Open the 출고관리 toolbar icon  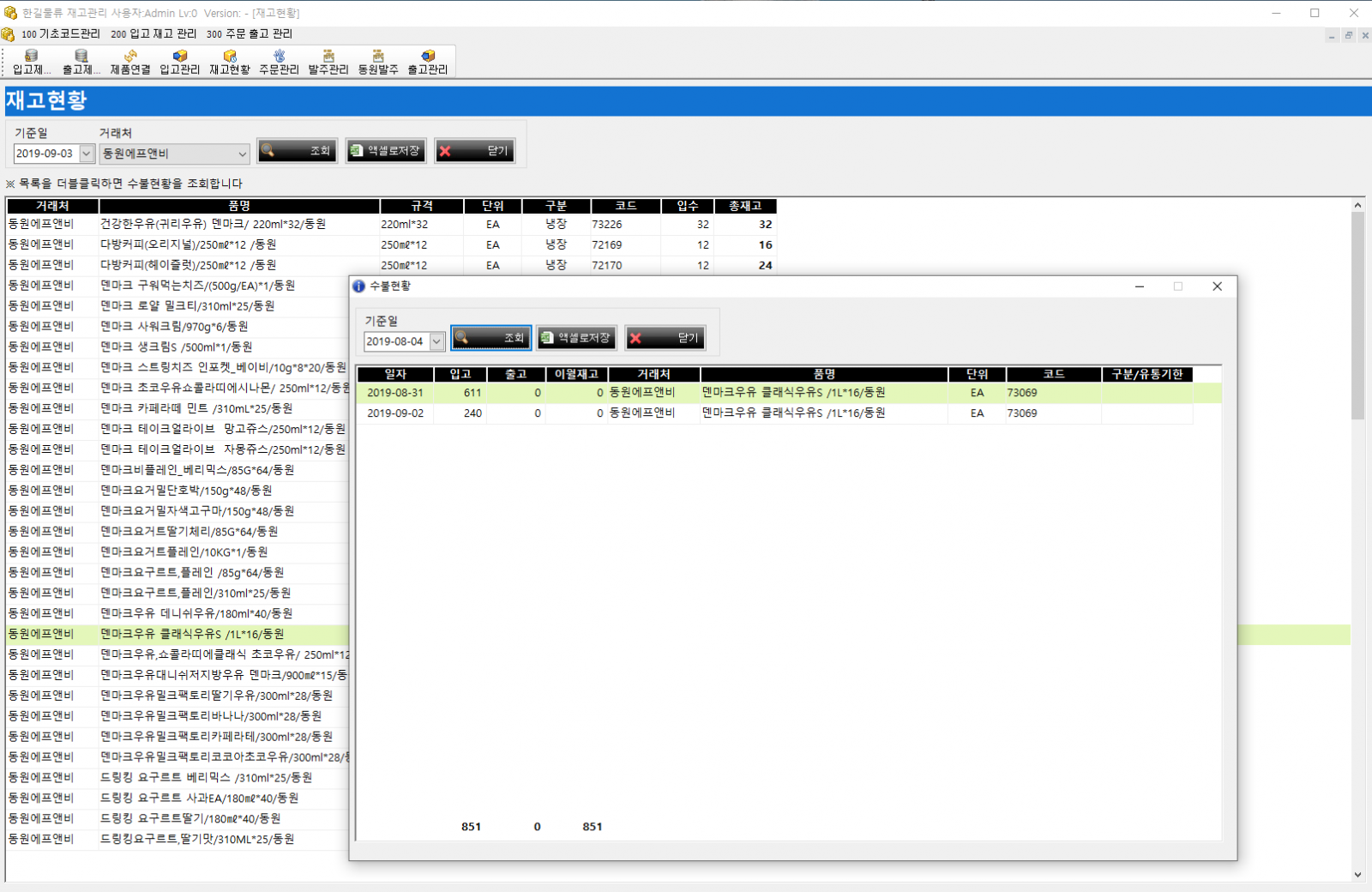(x=428, y=62)
